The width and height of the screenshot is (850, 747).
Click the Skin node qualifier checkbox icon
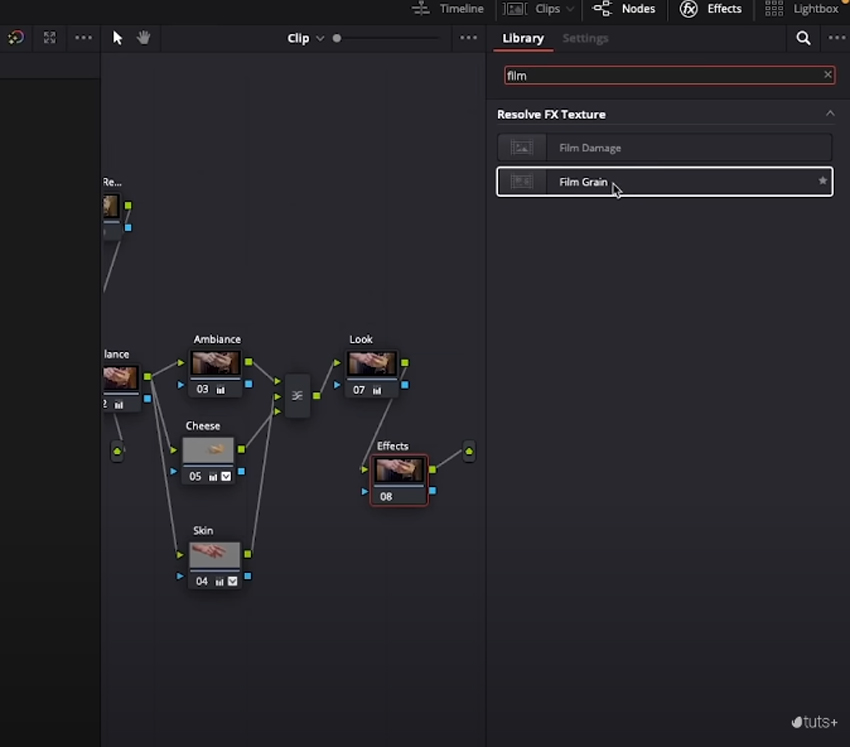pos(233,581)
